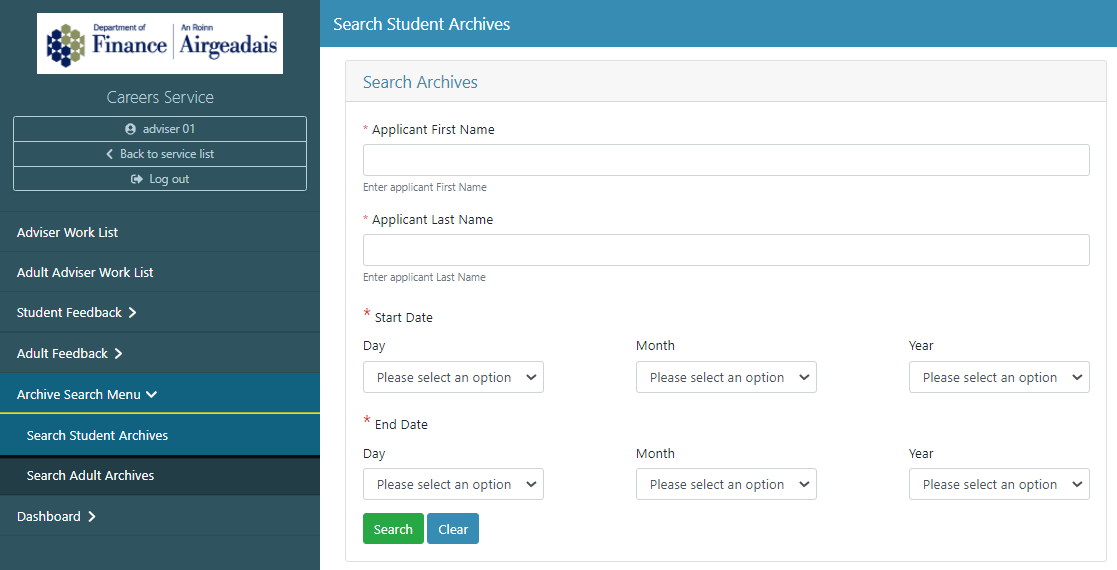Click the Start Date label
This screenshot has height=570, width=1117.
coord(403,318)
